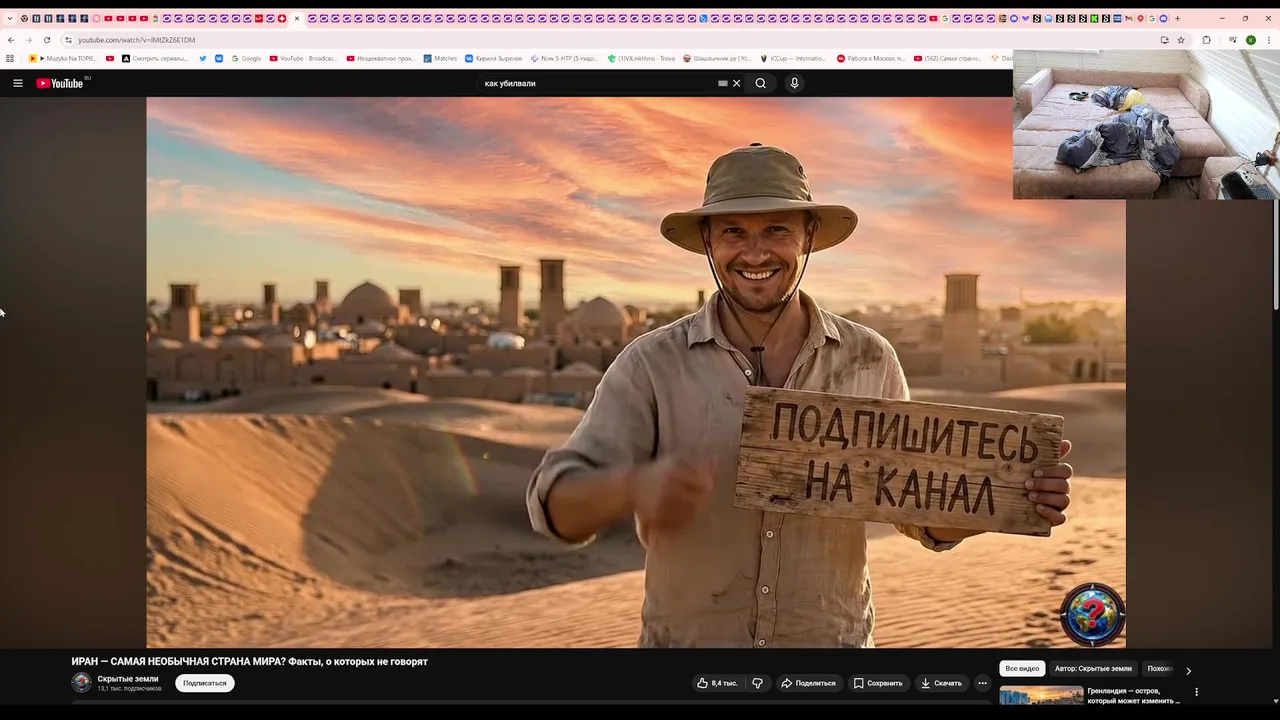The width and height of the screenshot is (1280, 720).
Task: Open the Скрытые земли channel avatar
Action: click(81, 682)
